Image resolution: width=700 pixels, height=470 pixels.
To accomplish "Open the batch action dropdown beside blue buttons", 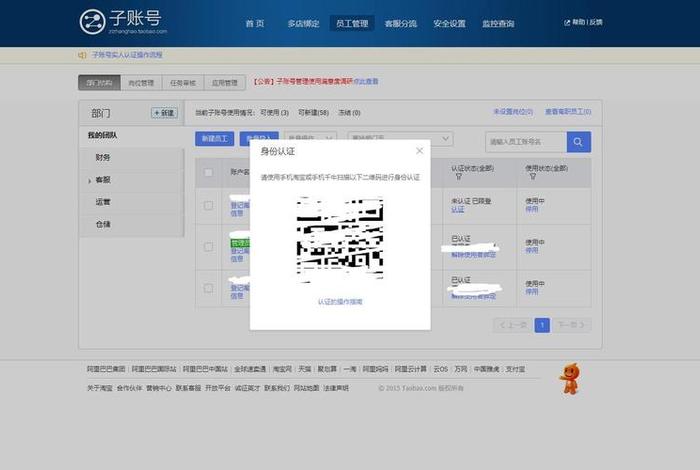I will (x=310, y=139).
